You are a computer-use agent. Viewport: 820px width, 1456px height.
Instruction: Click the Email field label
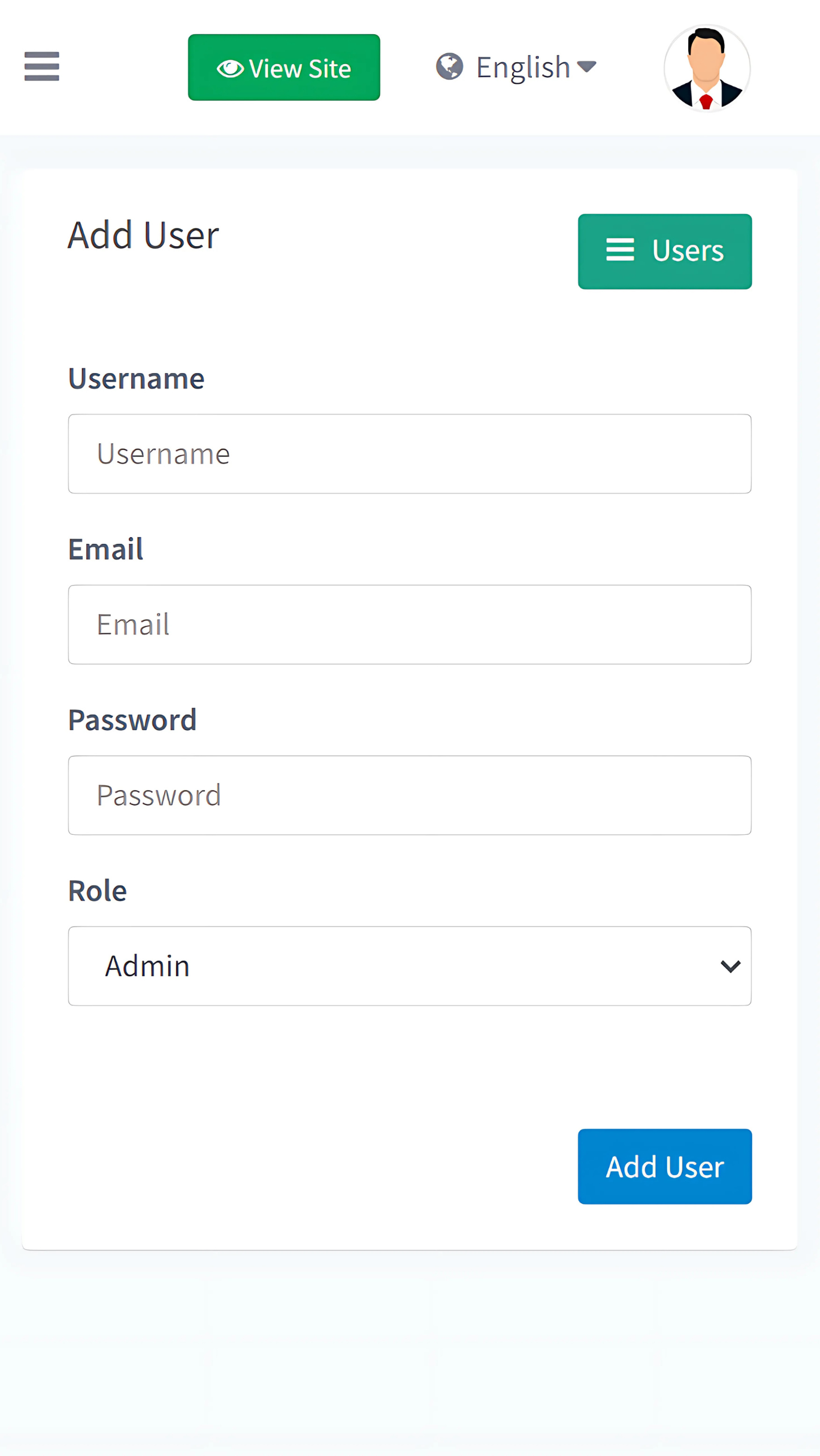pos(106,549)
